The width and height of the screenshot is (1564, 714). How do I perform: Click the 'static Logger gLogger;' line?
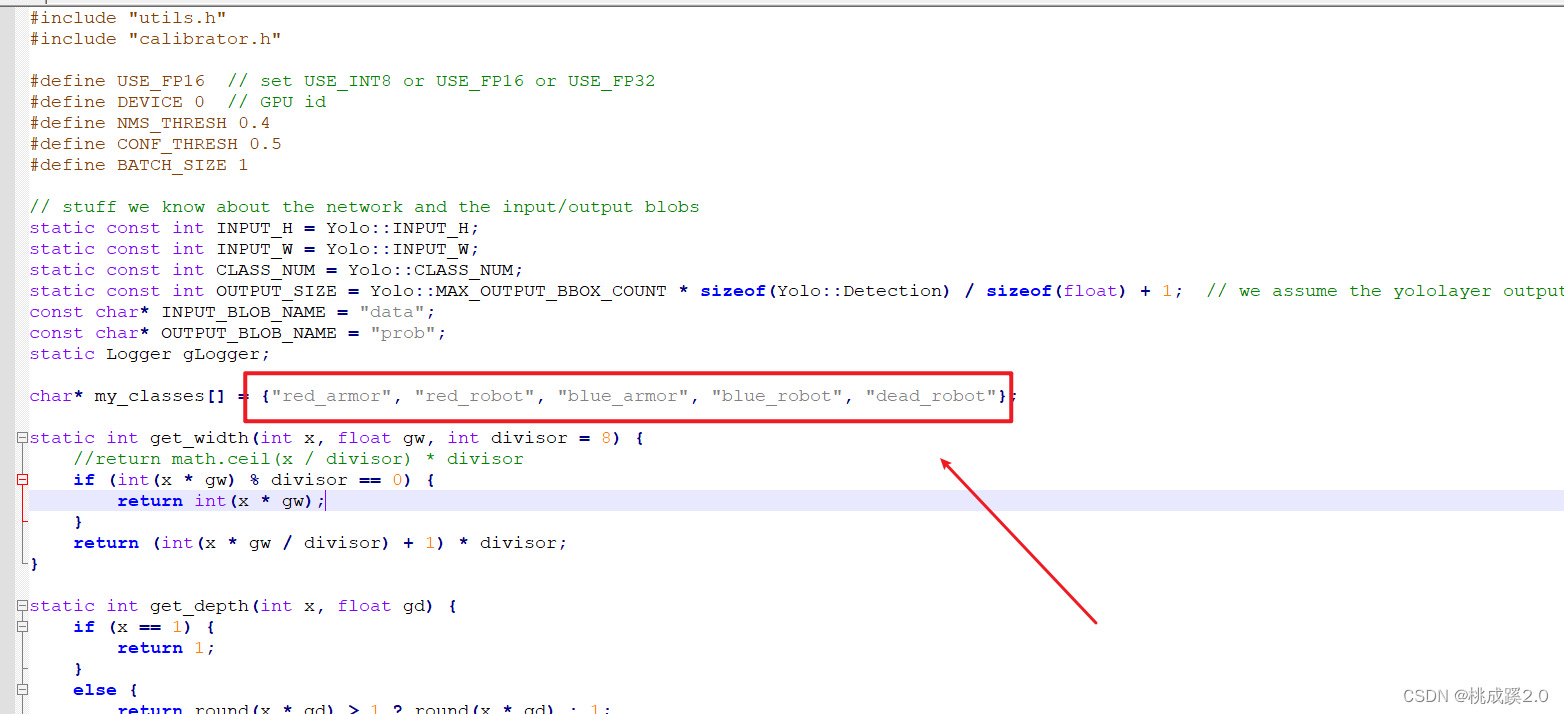click(150, 354)
